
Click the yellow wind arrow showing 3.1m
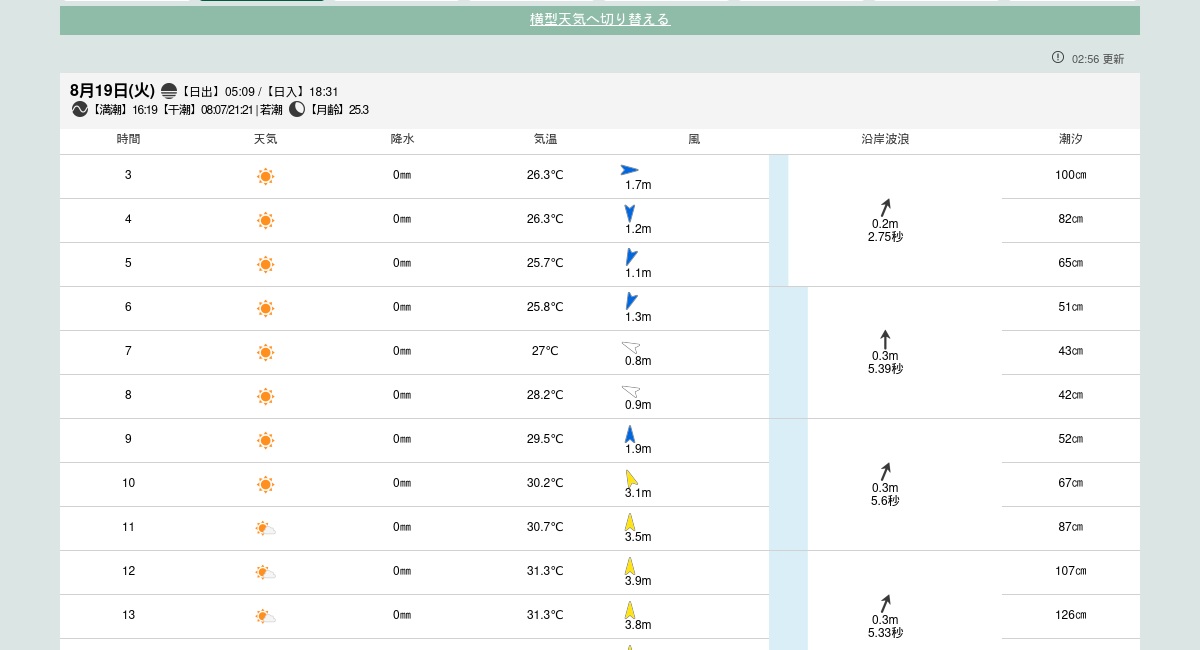tap(632, 478)
